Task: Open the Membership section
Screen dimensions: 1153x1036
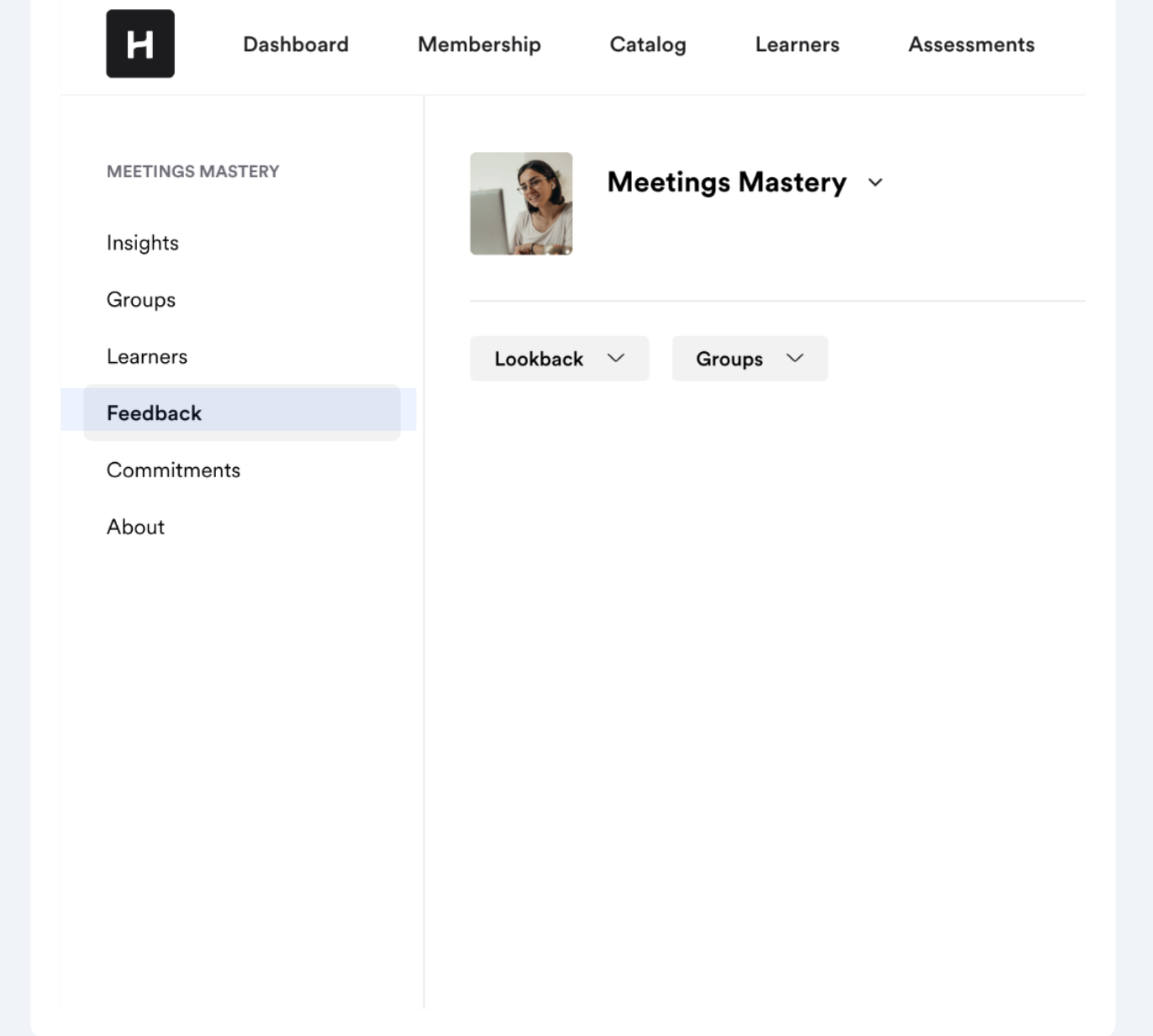Action: [x=479, y=45]
